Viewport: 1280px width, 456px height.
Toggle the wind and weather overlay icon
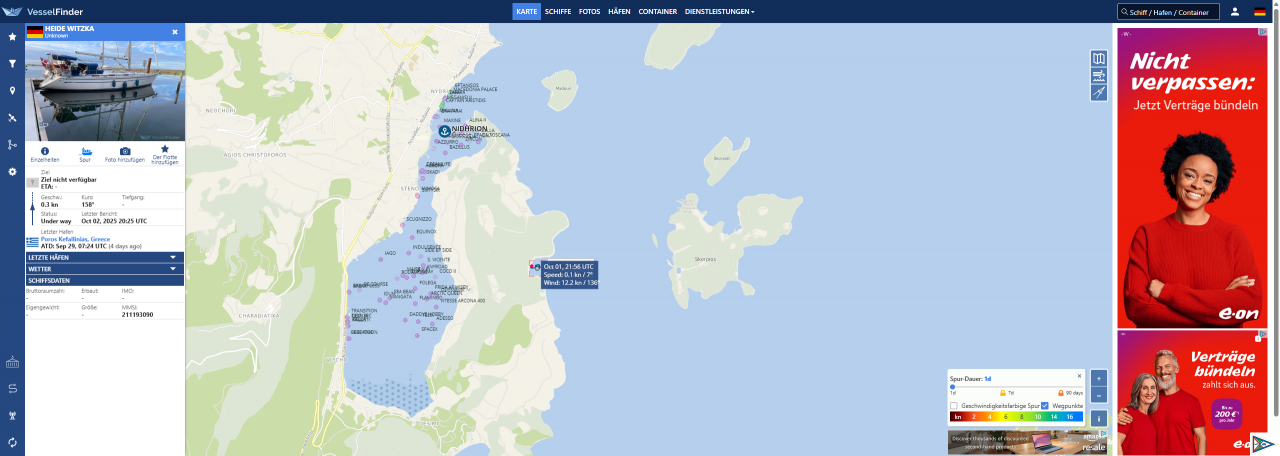[1099, 76]
